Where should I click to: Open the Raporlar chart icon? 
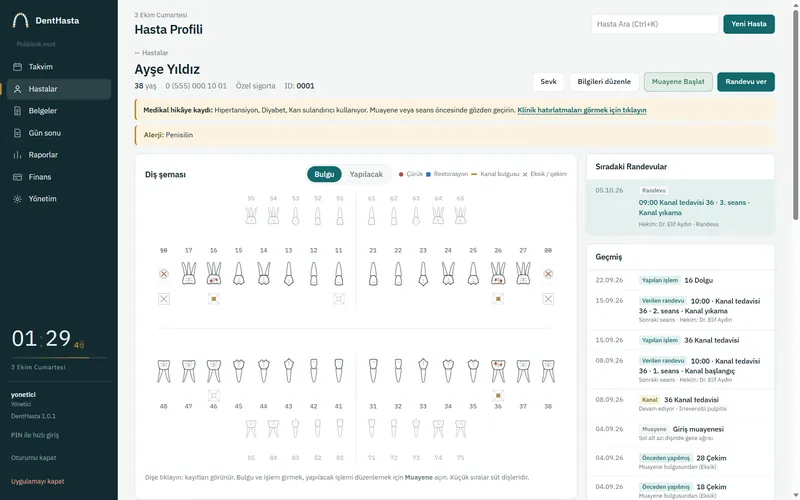point(17,155)
